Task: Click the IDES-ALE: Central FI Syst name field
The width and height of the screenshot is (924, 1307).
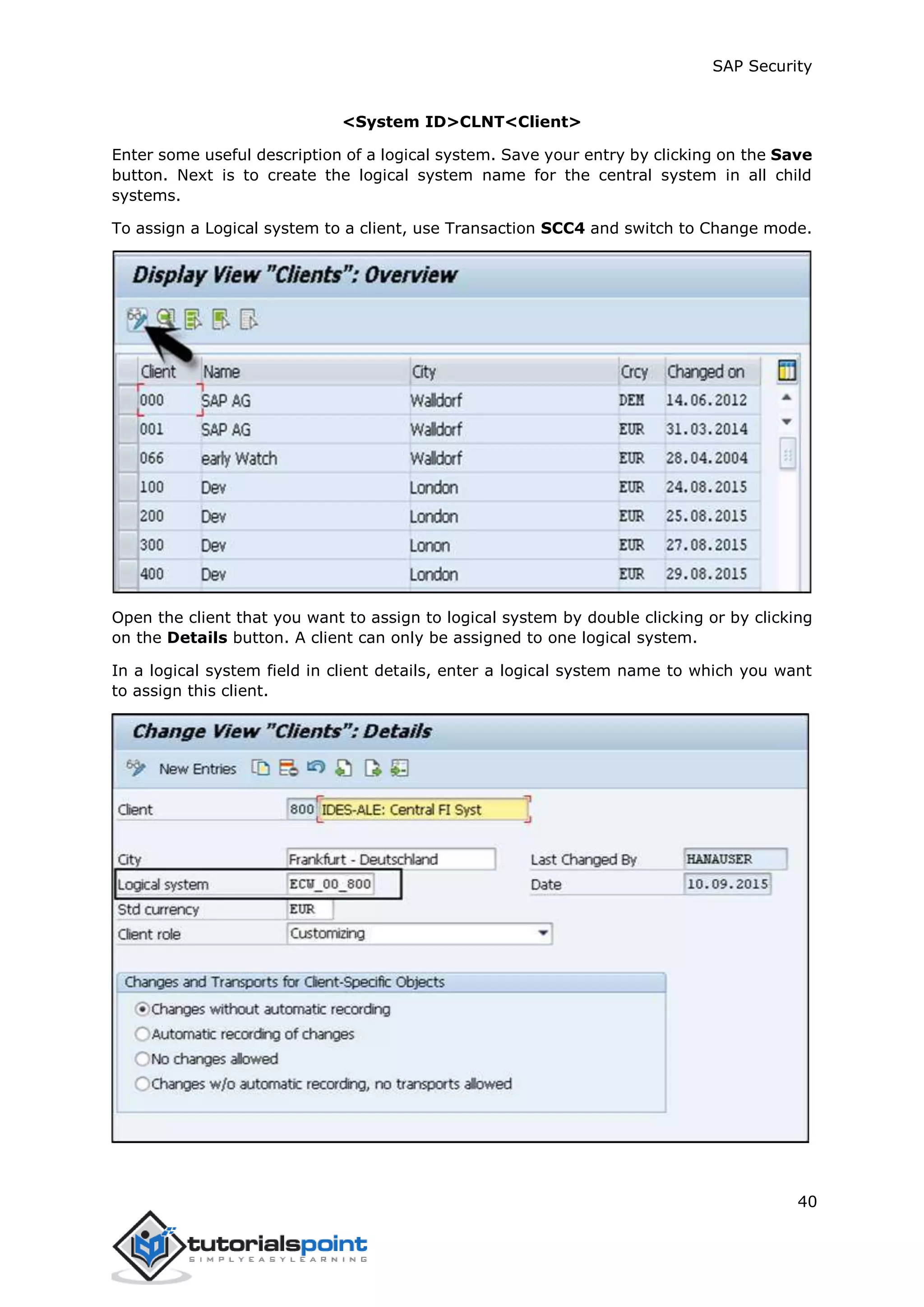Action: 423,809
